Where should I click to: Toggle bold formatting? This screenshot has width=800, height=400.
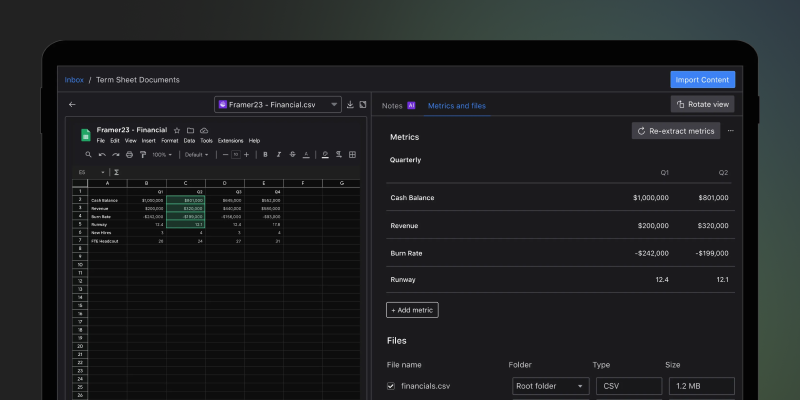tap(265, 155)
